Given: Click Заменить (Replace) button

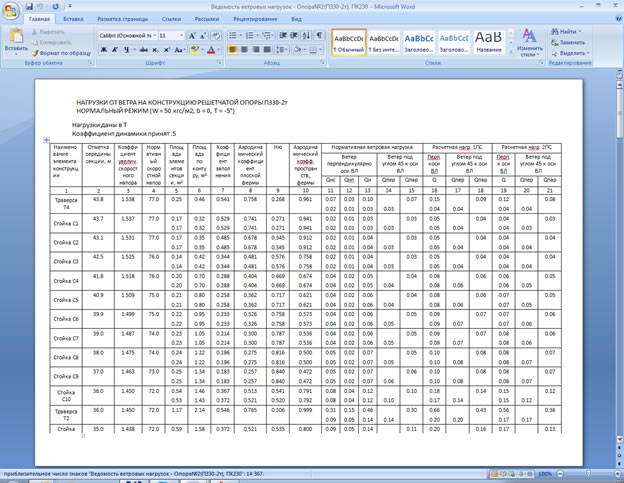Looking at the screenshot, I should click(568, 42).
